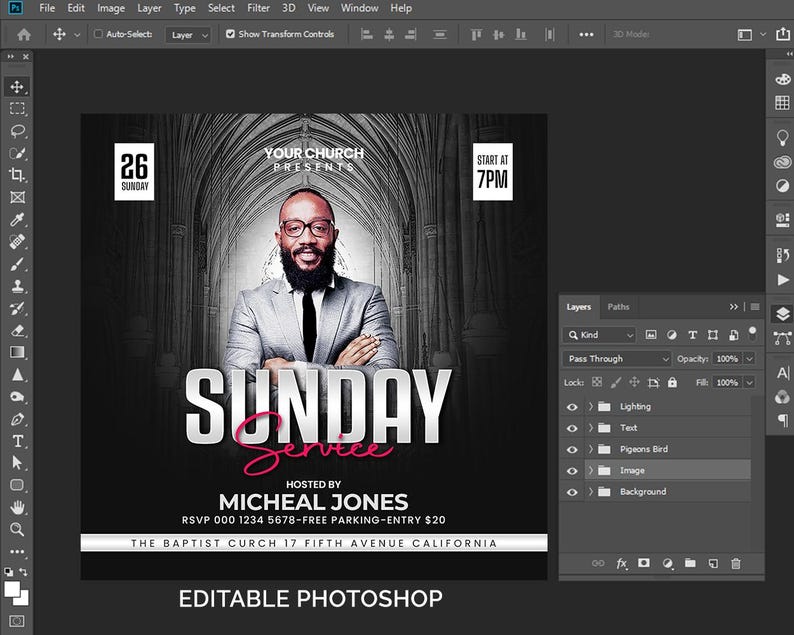Screen dimensions: 794x635
Task: Expand the Text group
Action: pos(590,428)
